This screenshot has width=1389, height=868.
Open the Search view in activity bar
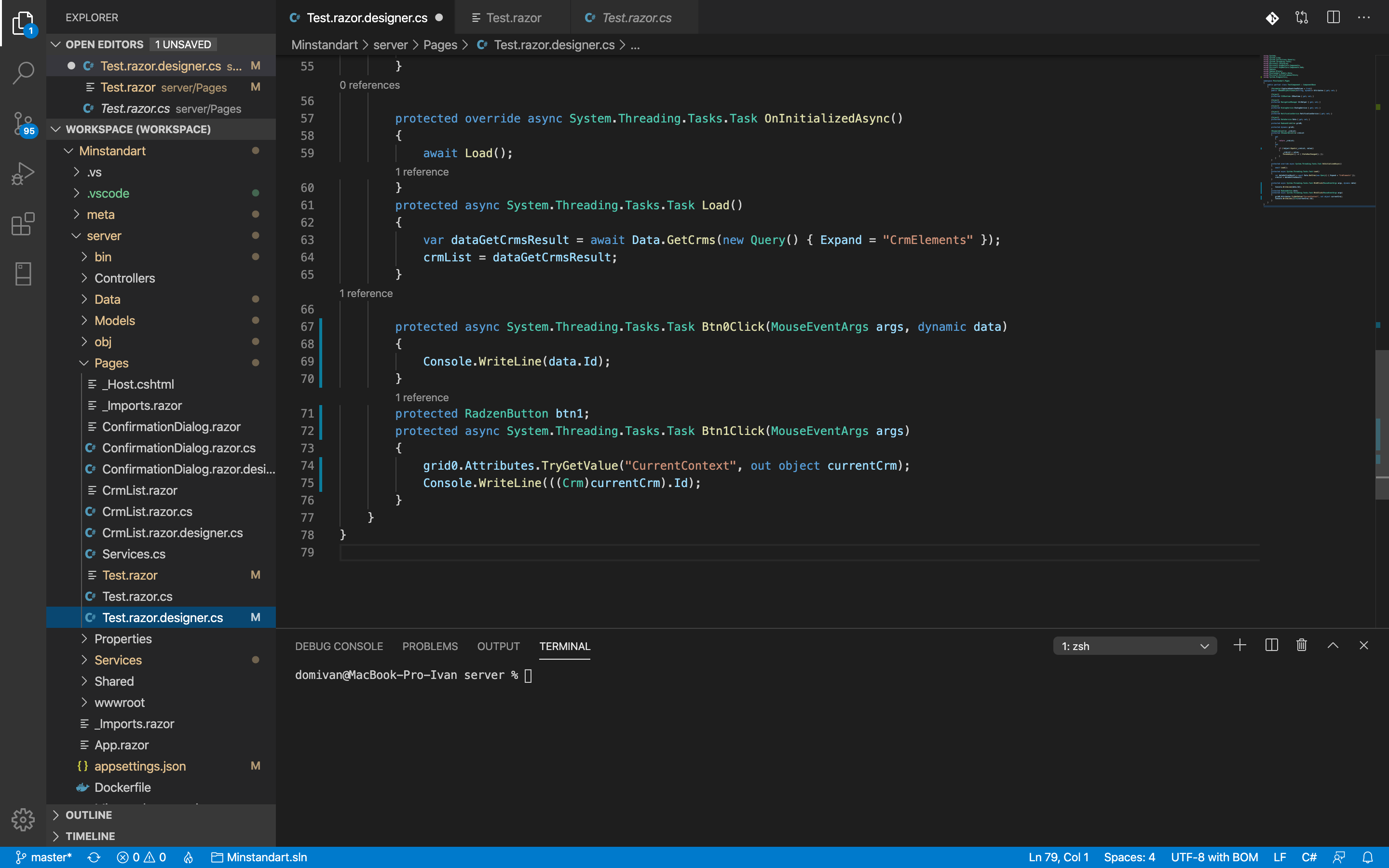click(23, 72)
